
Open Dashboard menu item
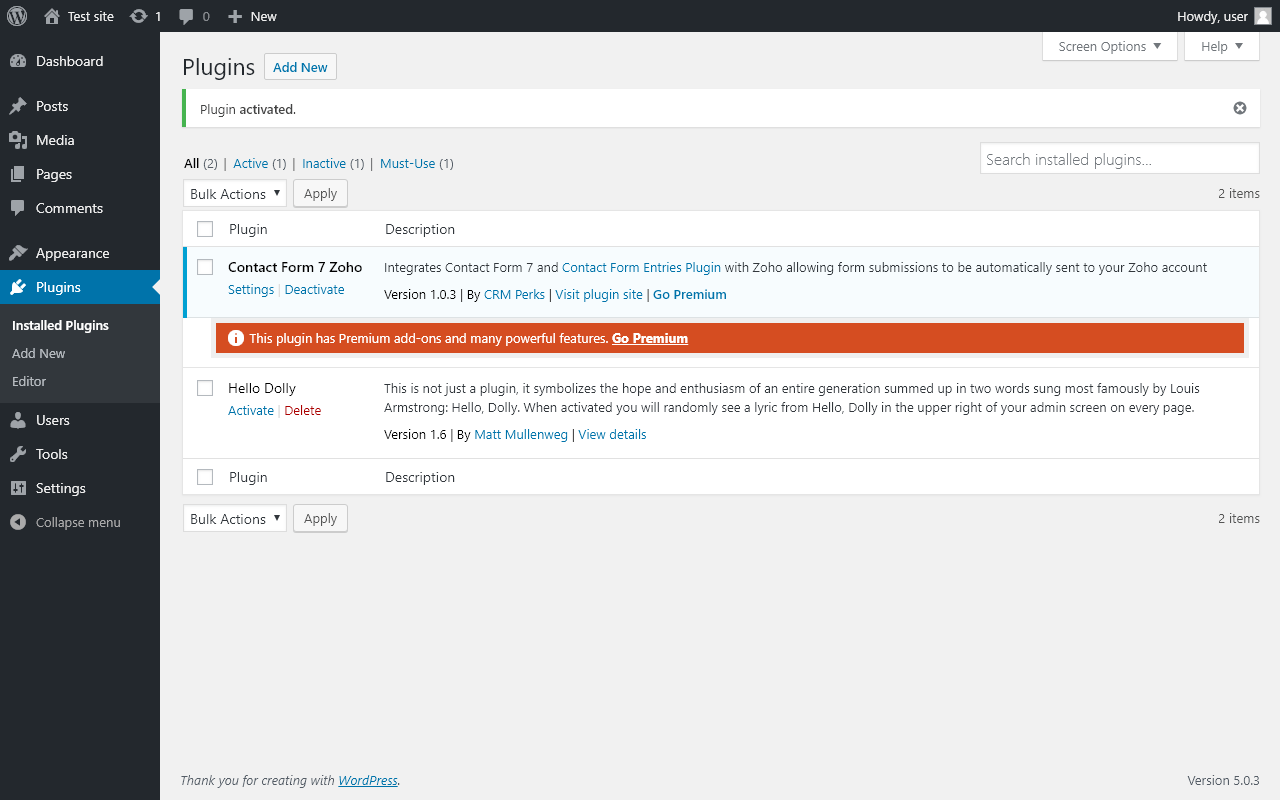pyautogui.click(x=69, y=61)
